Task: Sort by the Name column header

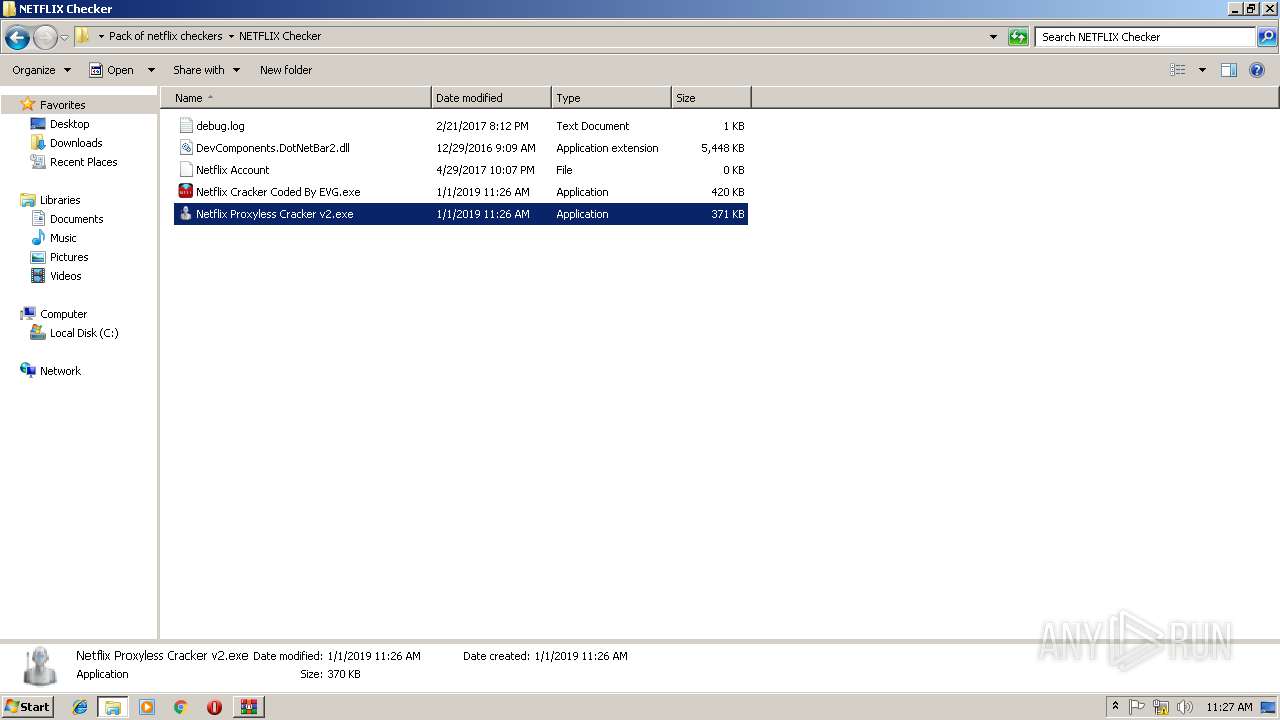Action: (296, 98)
